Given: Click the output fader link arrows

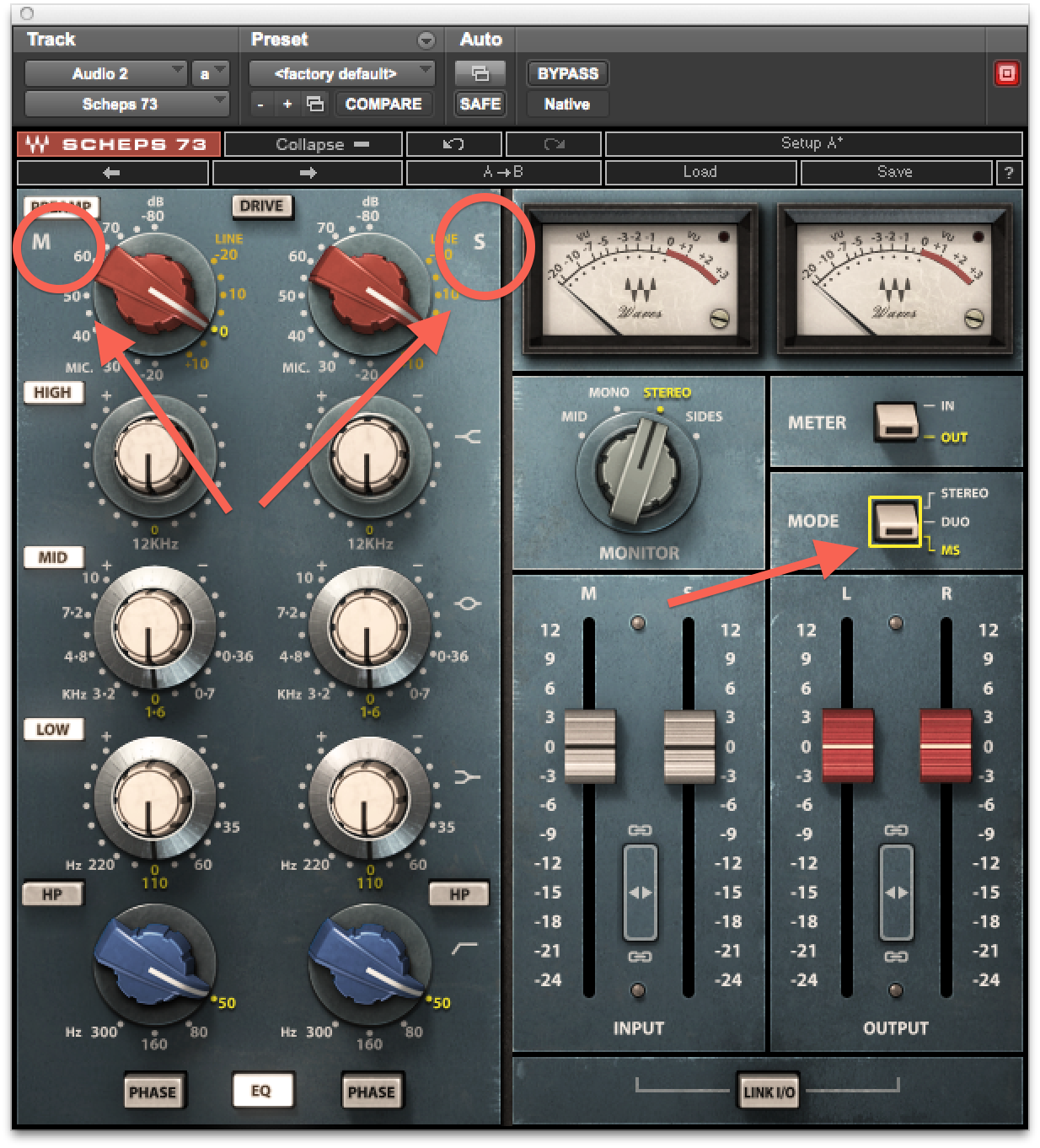Looking at the screenshot, I should click(896, 893).
